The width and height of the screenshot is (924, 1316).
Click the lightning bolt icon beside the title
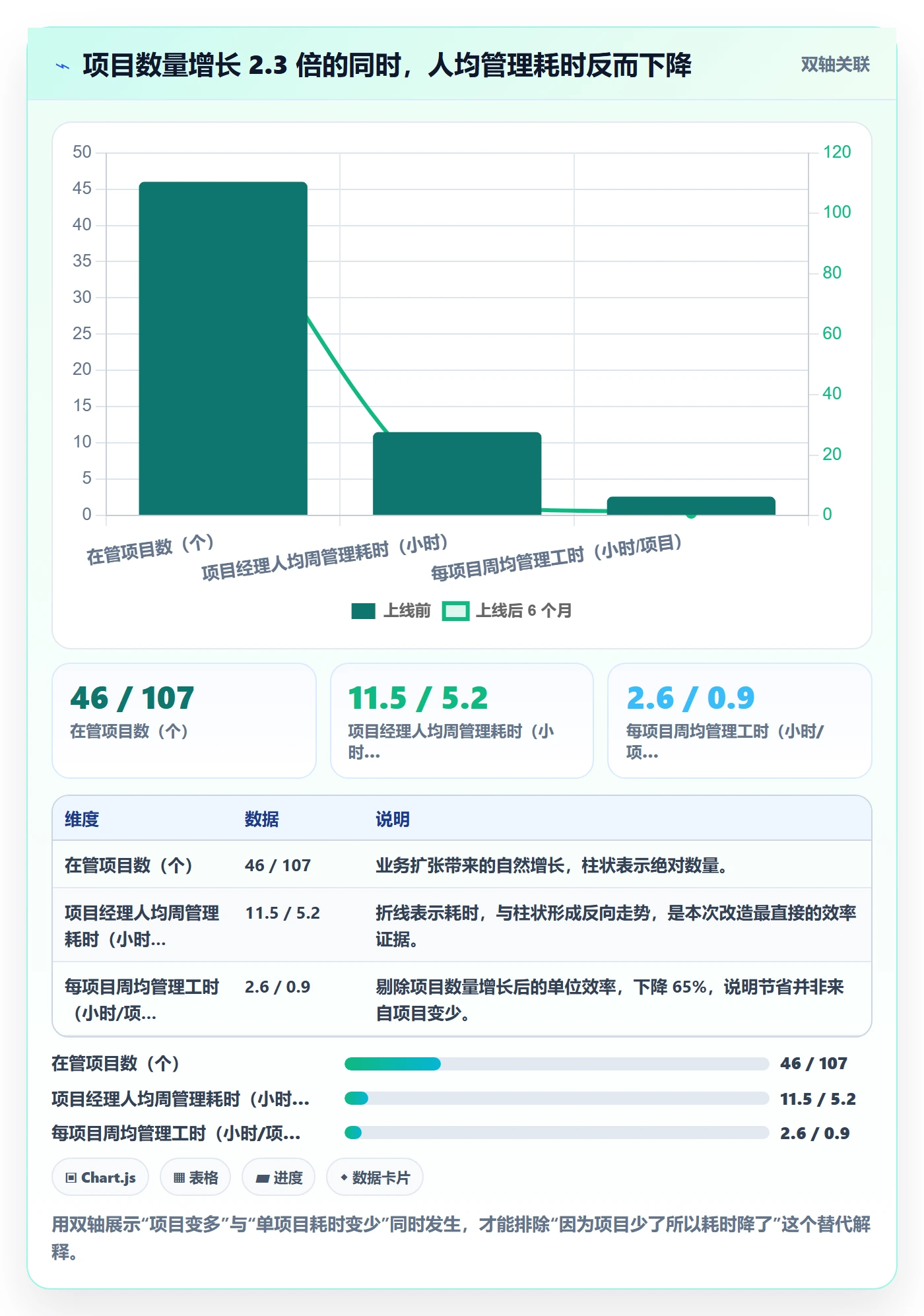point(63,66)
